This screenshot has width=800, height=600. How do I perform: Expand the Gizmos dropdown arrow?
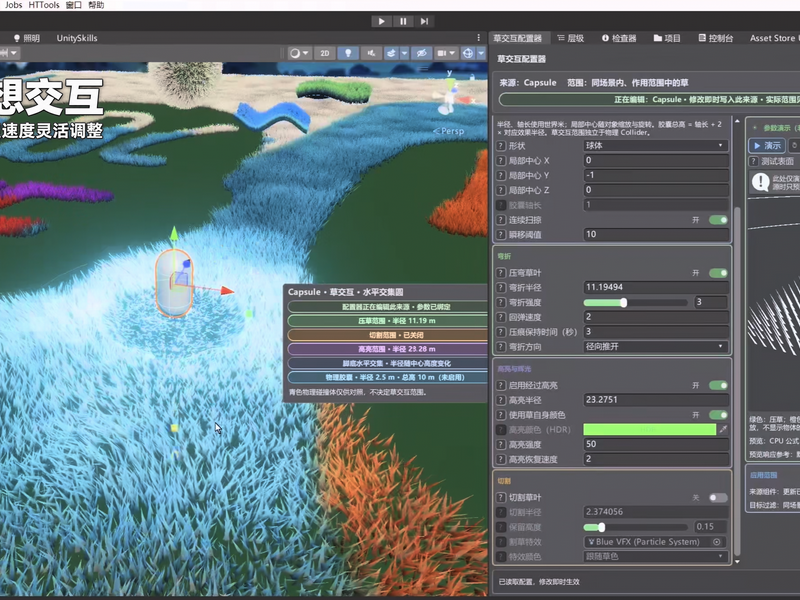pyautogui.click(x=481, y=53)
